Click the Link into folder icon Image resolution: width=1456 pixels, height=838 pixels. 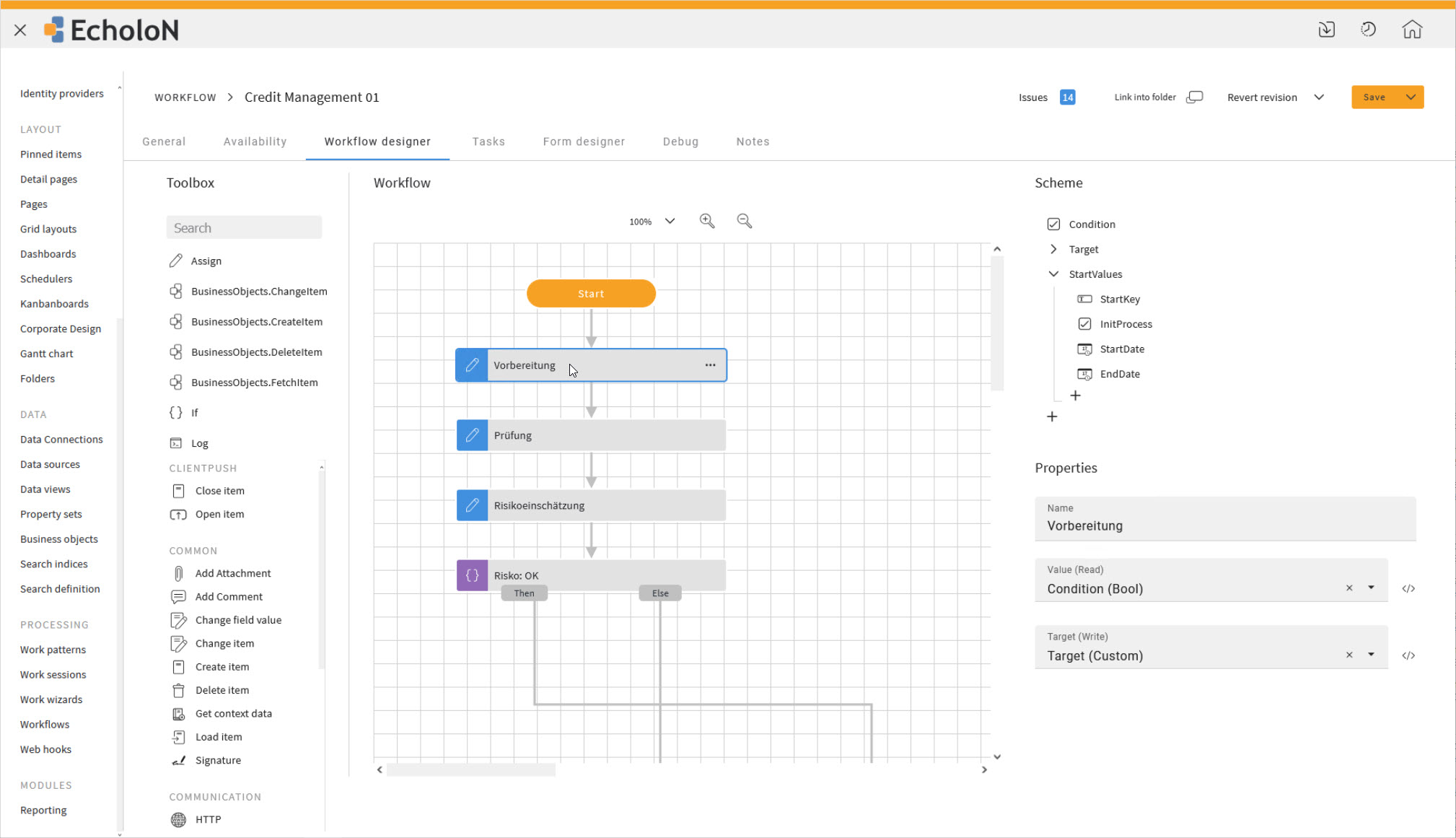(x=1195, y=97)
